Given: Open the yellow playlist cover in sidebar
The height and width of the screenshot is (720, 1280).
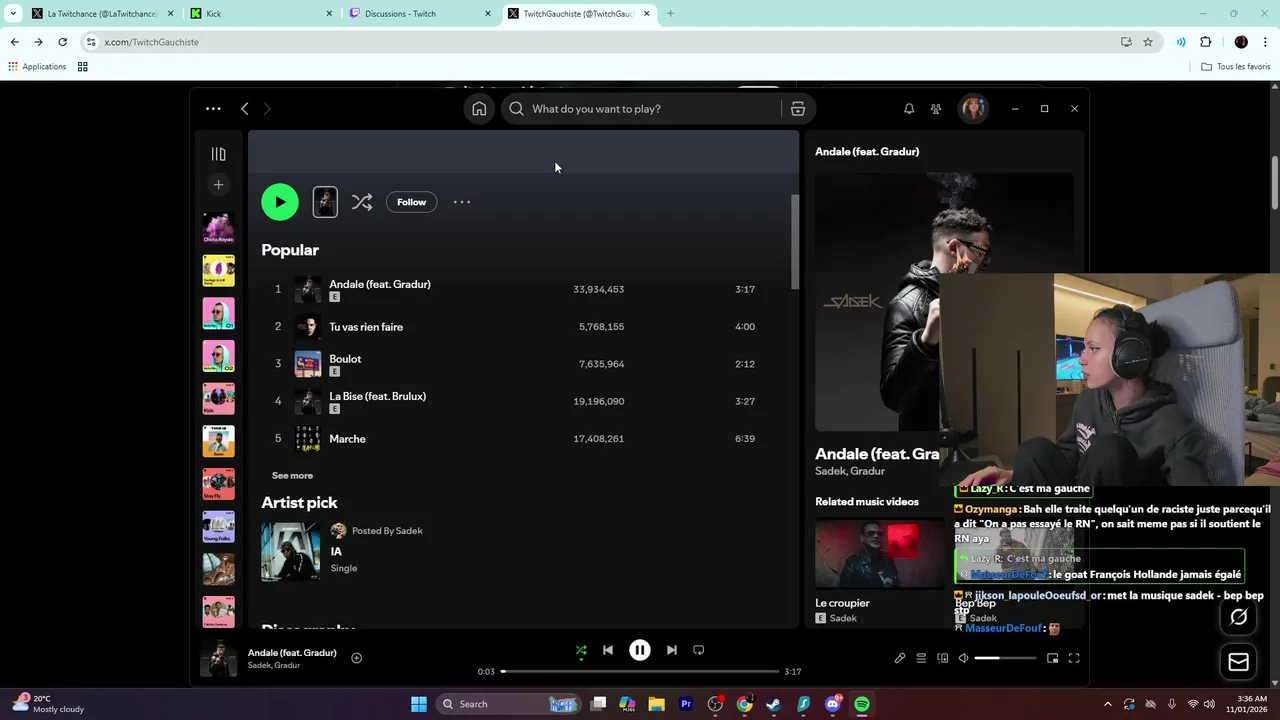Looking at the screenshot, I should tap(218, 271).
